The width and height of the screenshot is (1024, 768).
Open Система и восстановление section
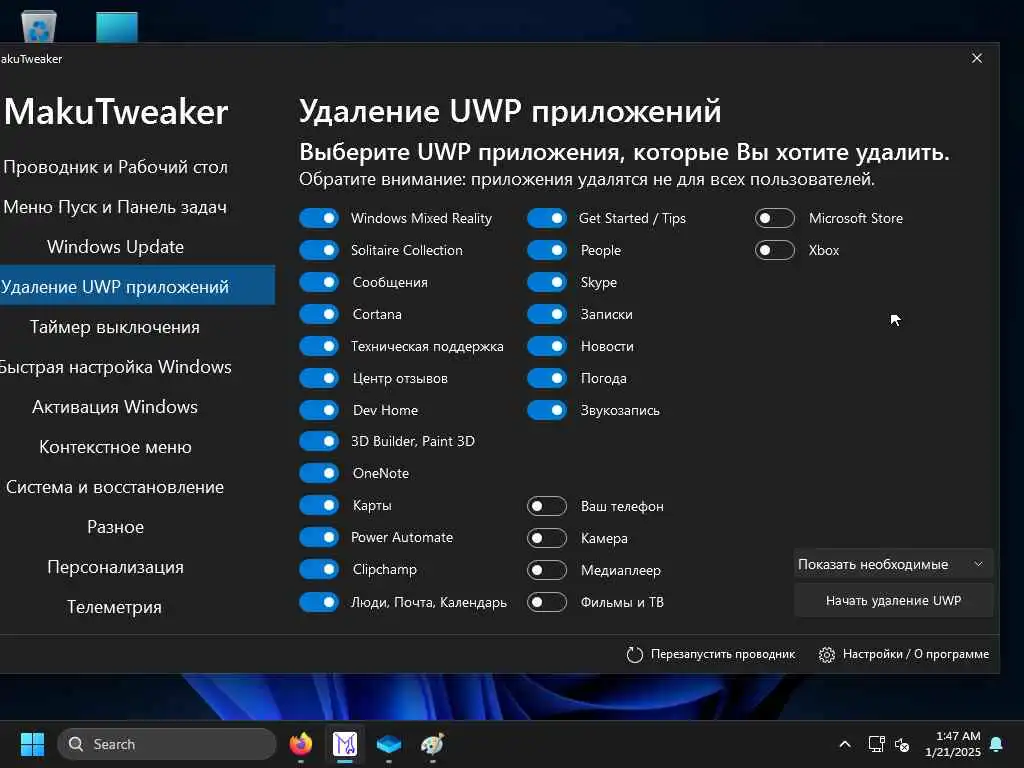pos(116,487)
